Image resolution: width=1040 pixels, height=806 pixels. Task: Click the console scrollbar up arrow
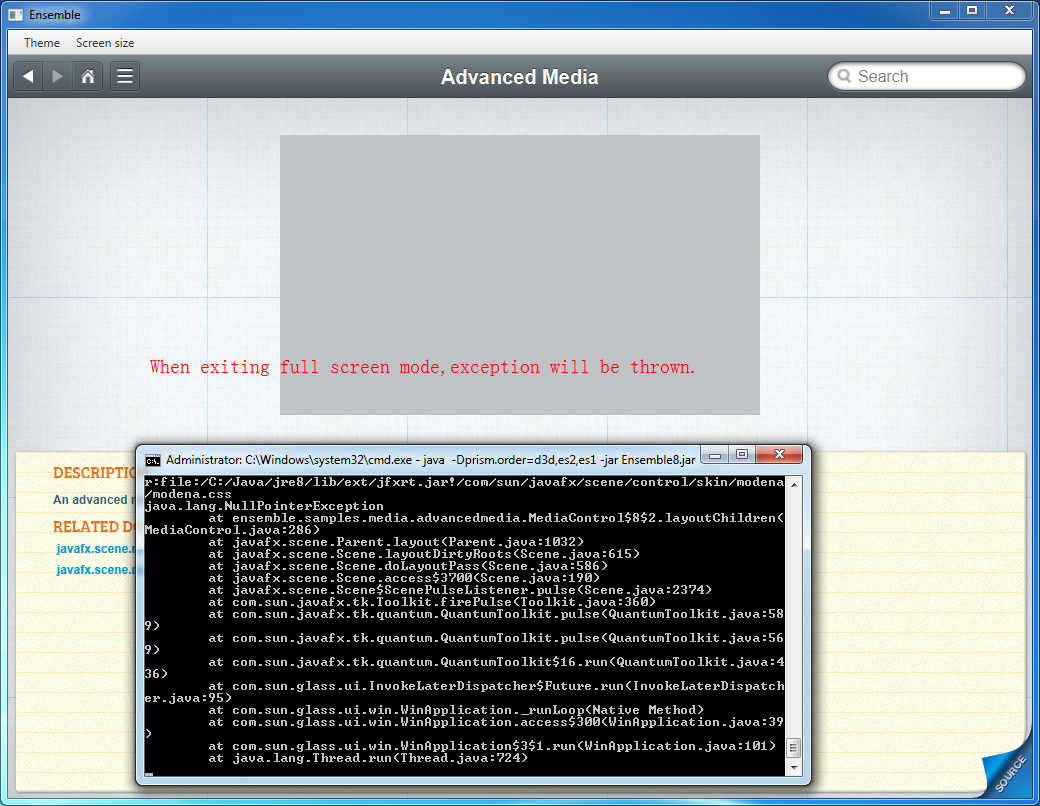tap(794, 485)
